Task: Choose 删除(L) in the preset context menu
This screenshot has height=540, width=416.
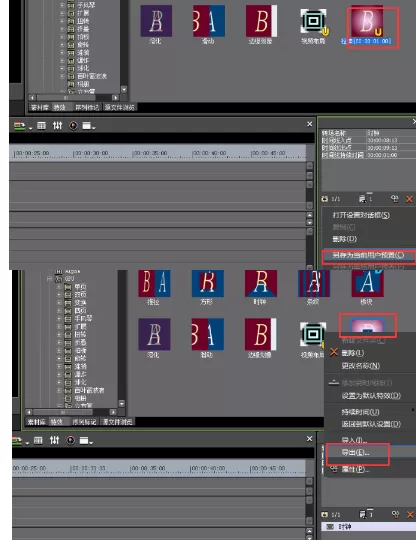Action: tap(353, 353)
